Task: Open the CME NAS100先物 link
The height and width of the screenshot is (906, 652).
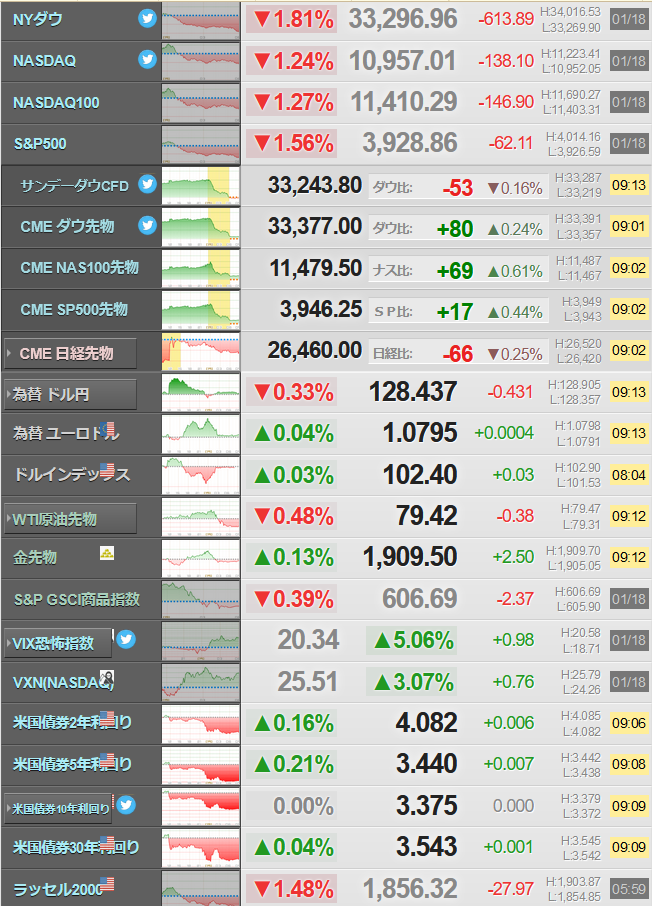Action: [79, 268]
